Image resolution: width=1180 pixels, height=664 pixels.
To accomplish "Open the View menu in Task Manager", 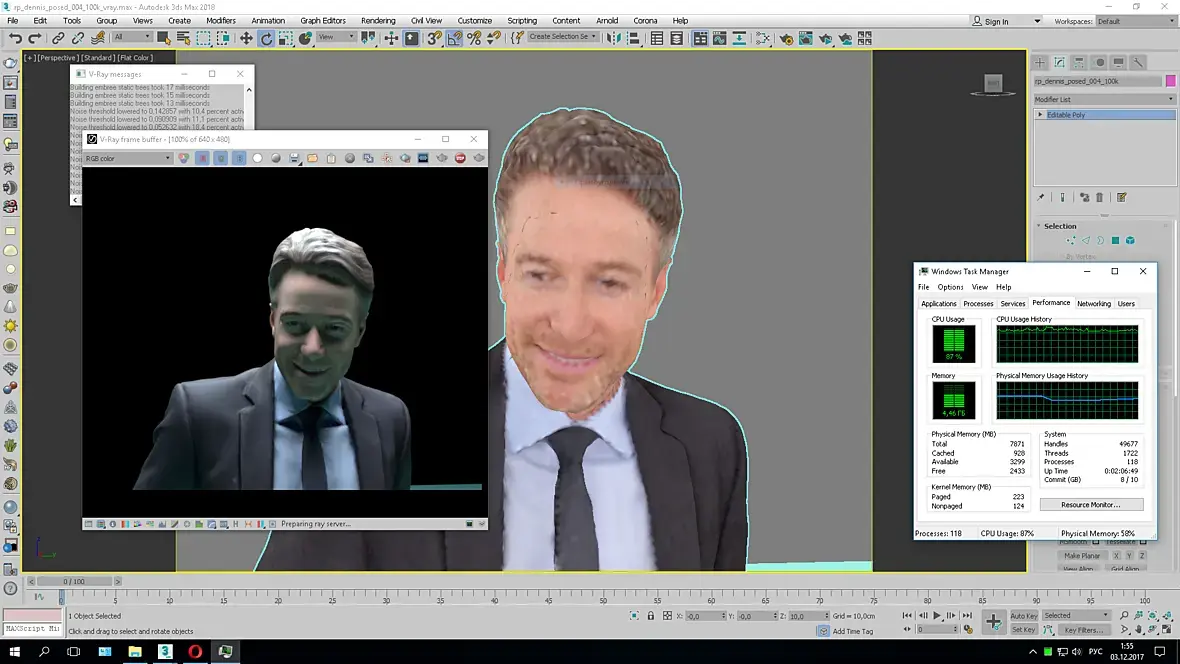I will coord(979,287).
